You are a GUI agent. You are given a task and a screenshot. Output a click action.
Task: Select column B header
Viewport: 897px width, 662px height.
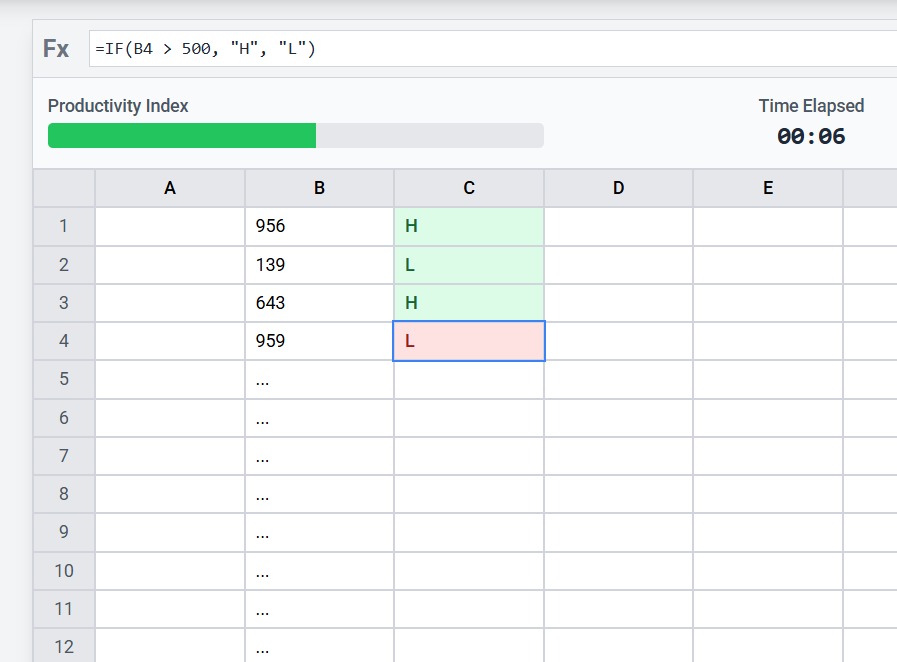pos(319,188)
